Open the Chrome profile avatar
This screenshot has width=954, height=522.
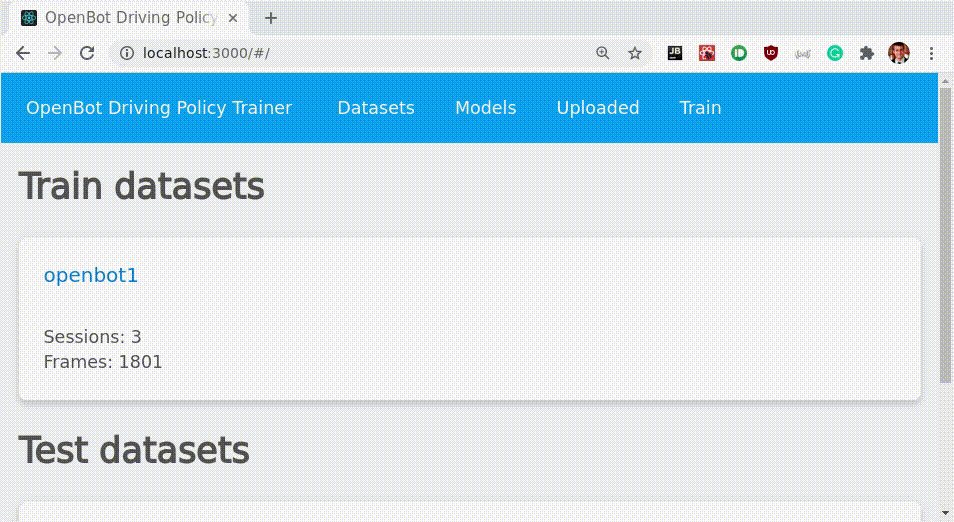899,54
